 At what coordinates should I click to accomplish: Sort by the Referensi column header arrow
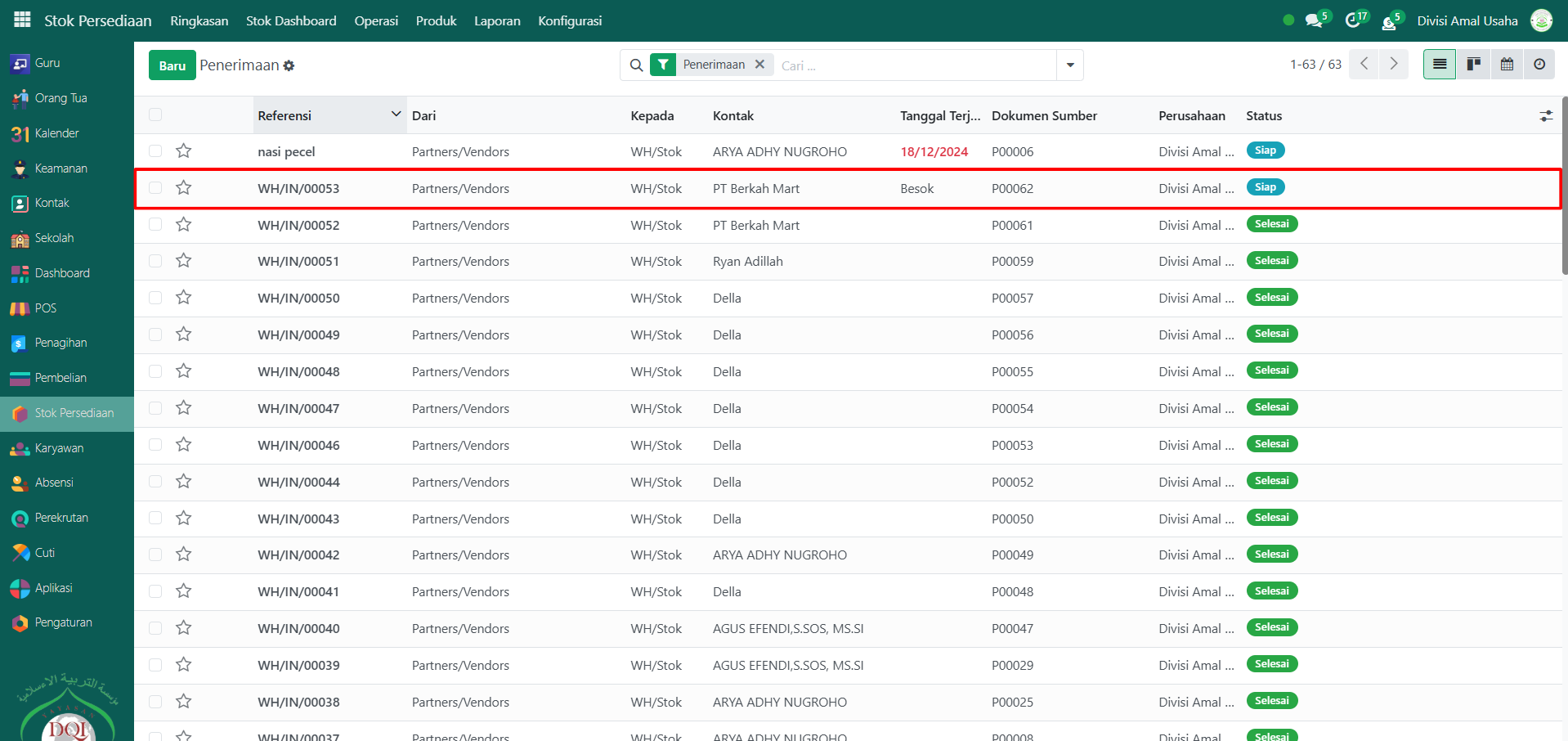[x=396, y=115]
